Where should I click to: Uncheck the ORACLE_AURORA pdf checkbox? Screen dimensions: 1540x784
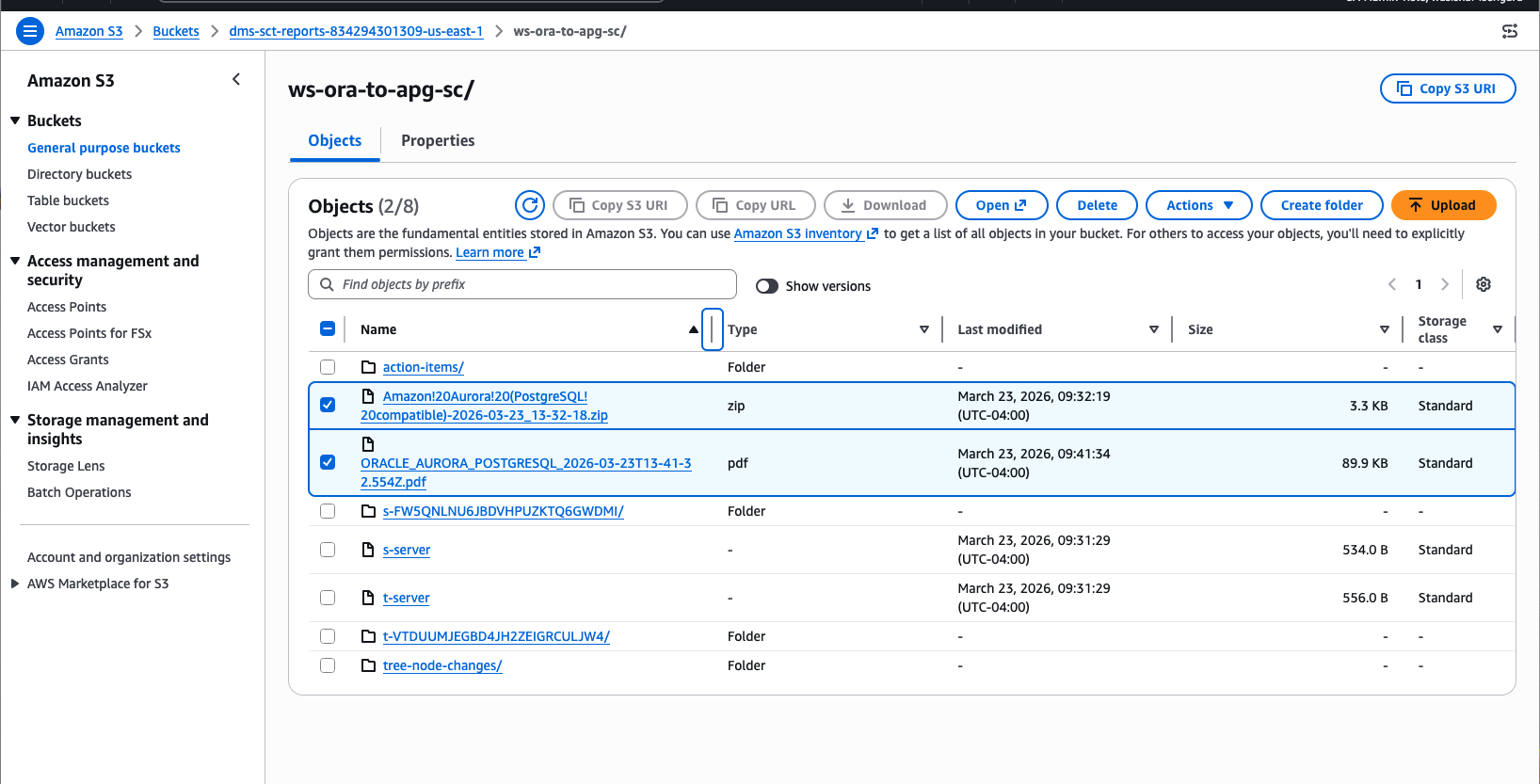click(328, 462)
